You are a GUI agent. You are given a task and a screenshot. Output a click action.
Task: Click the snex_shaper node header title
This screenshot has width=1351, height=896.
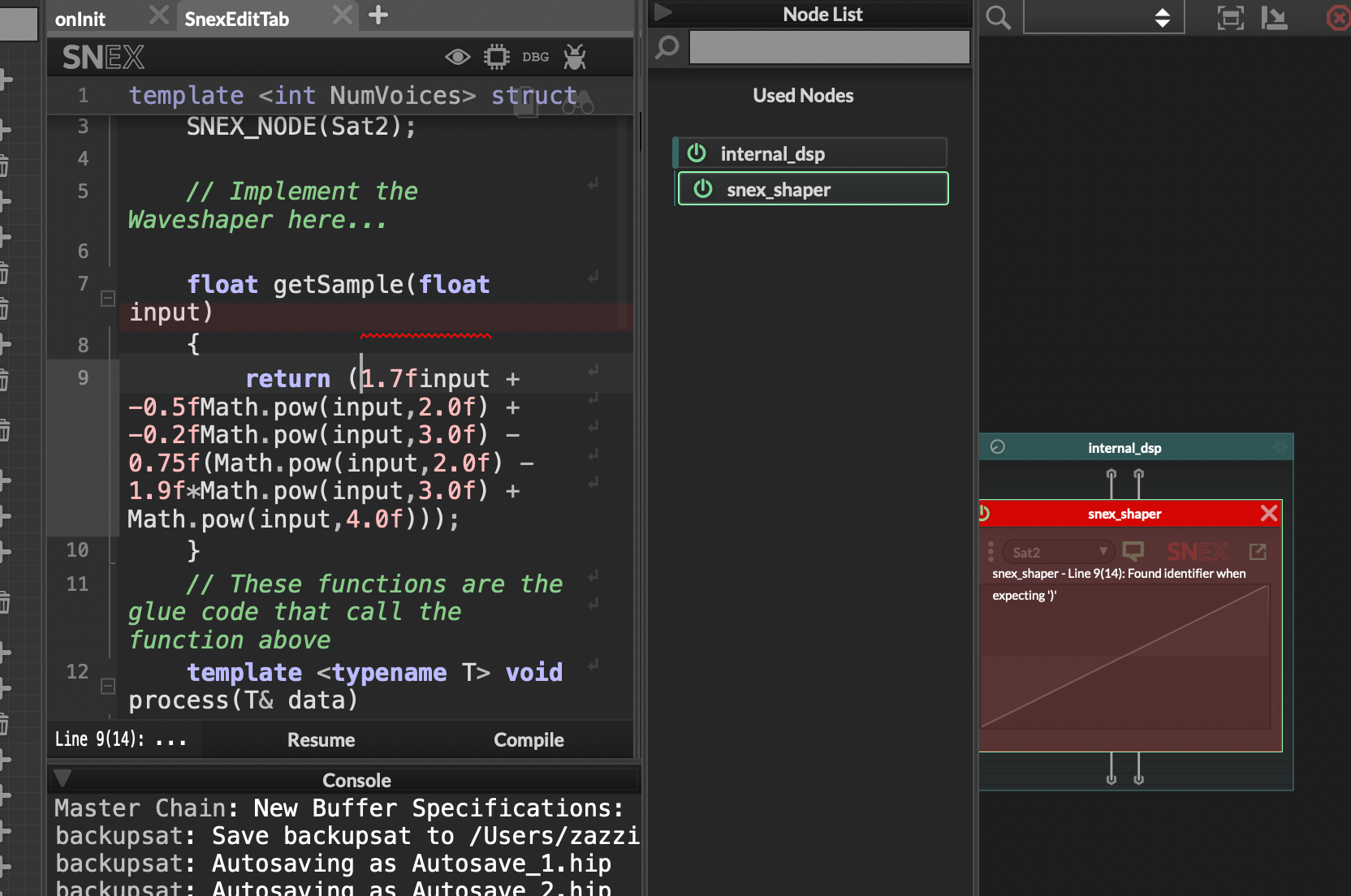(1124, 514)
